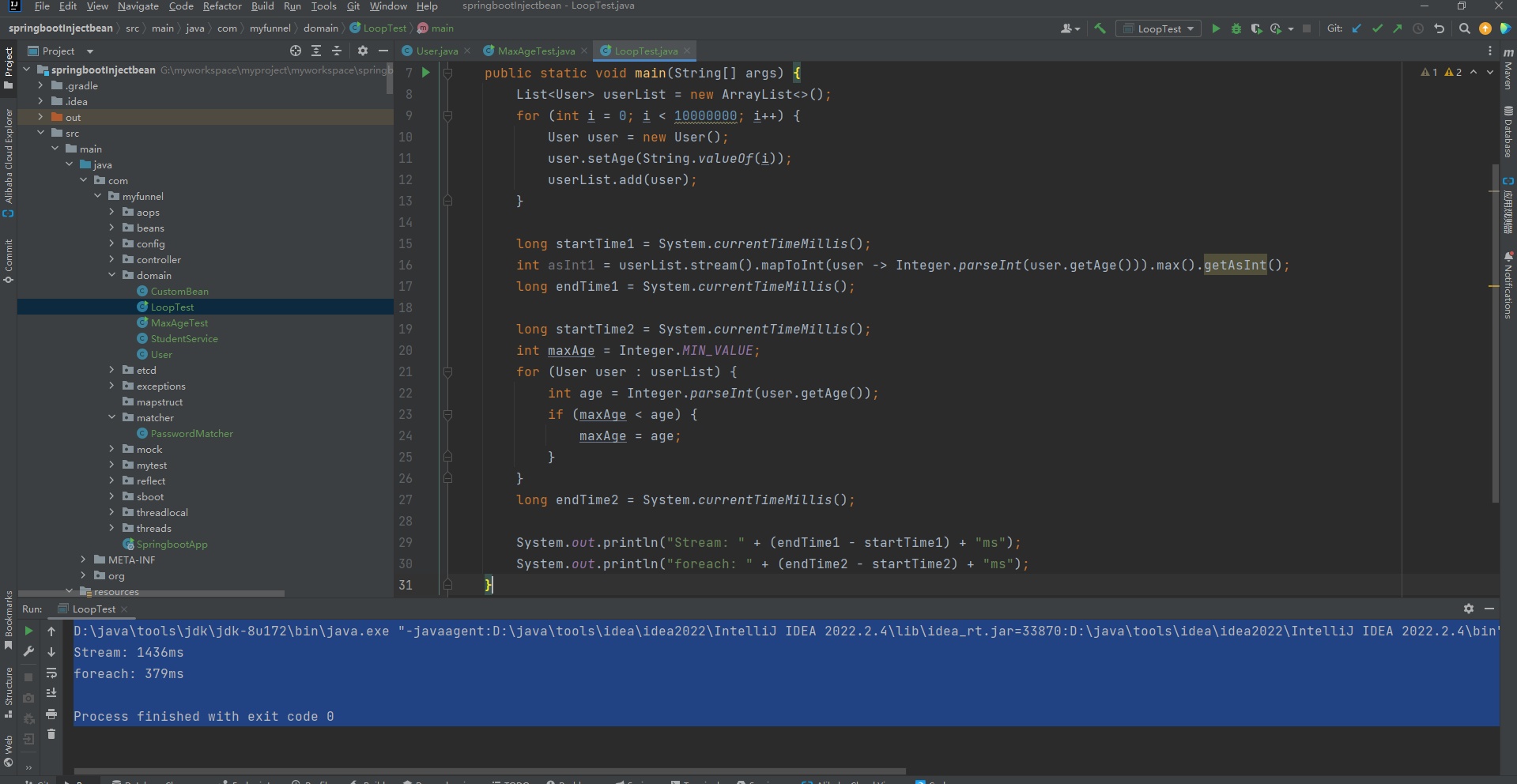Expand the threads folder in the Project tree
Screen dimensions: 1517x784
coord(111,528)
